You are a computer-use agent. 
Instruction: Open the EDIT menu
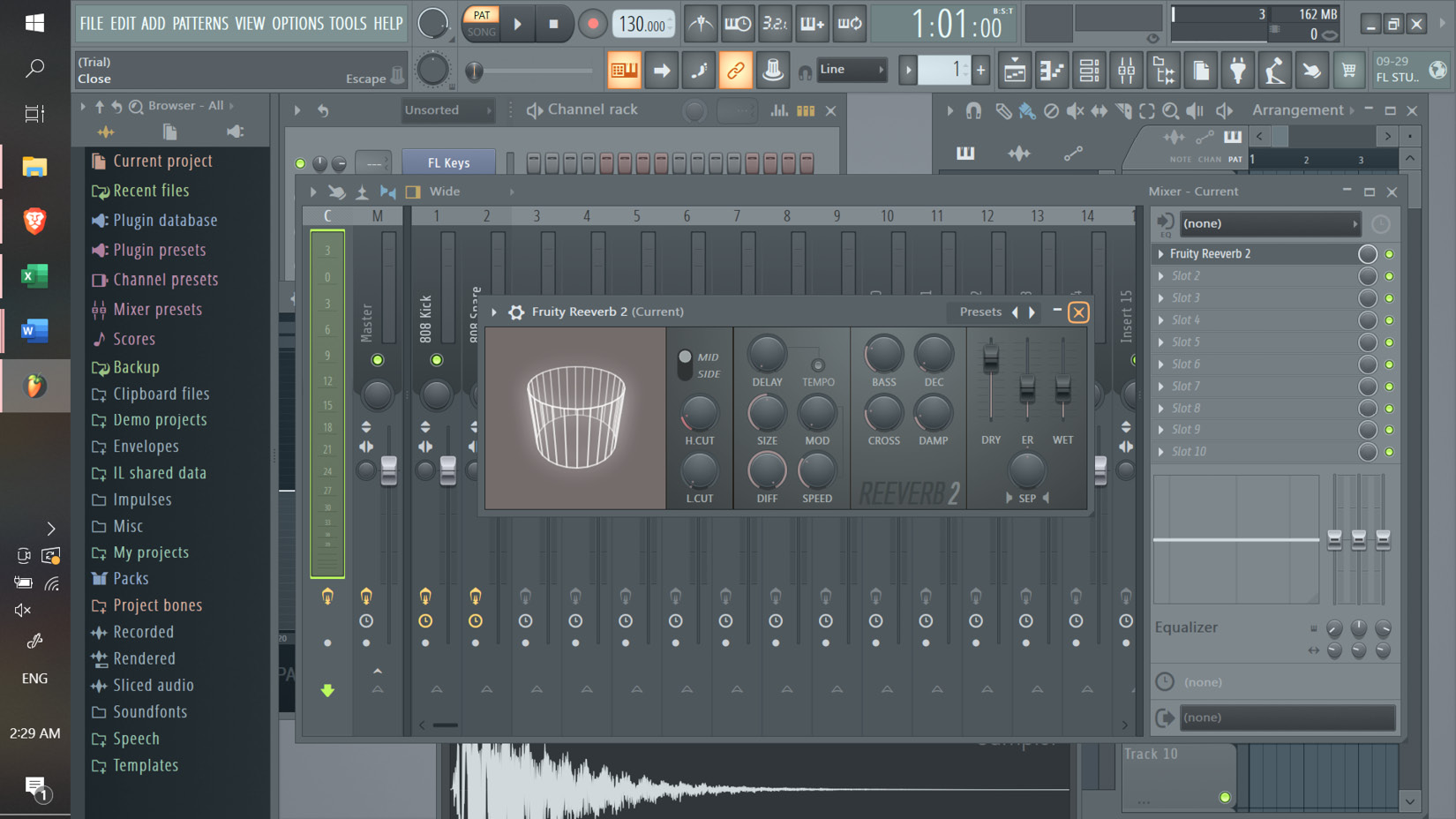pos(123,24)
